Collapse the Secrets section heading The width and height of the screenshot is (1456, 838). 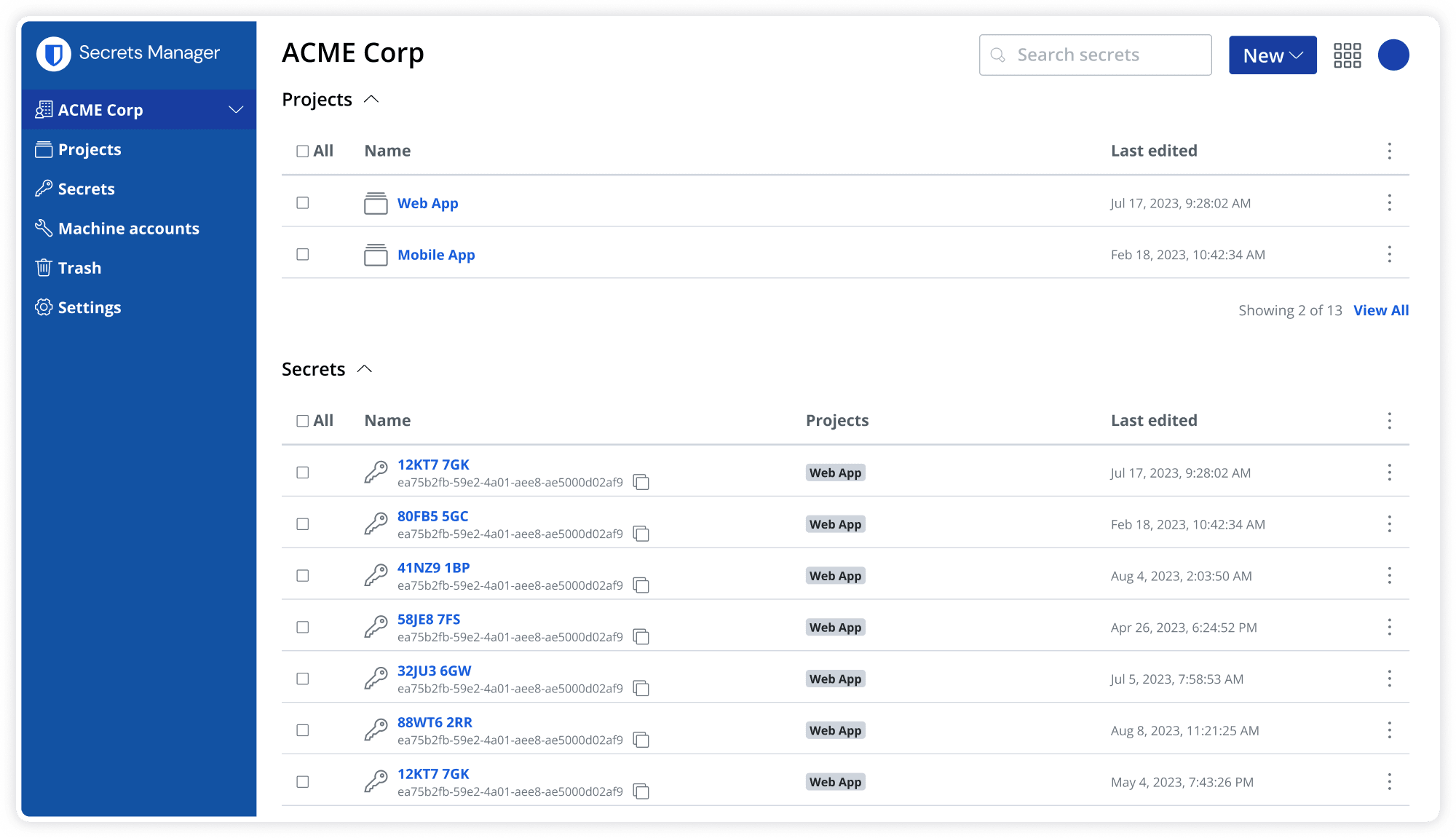pyautogui.click(x=365, y=369)
